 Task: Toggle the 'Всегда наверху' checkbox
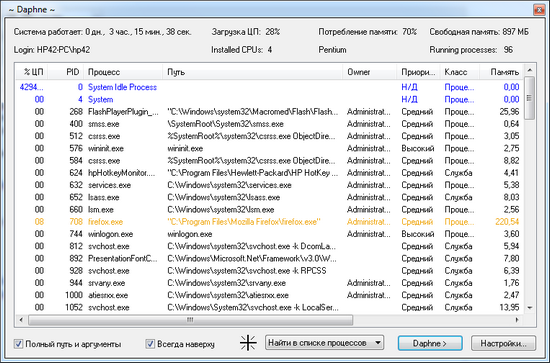tap(150, 344)
